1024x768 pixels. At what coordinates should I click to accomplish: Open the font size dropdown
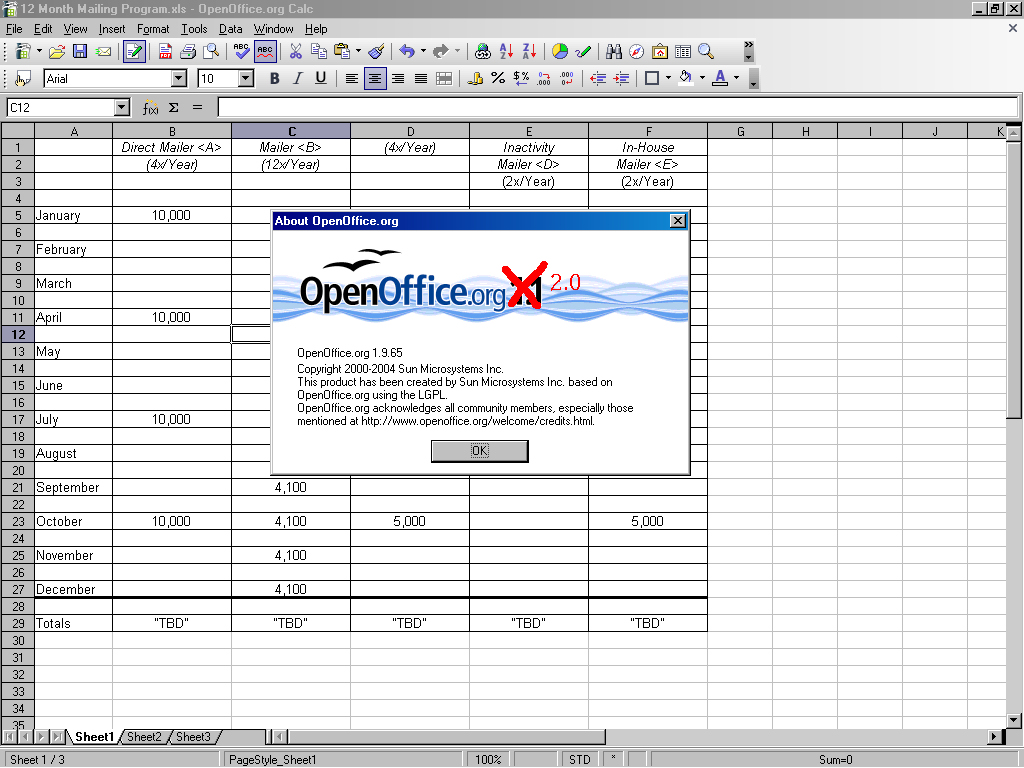pos(246,78)
